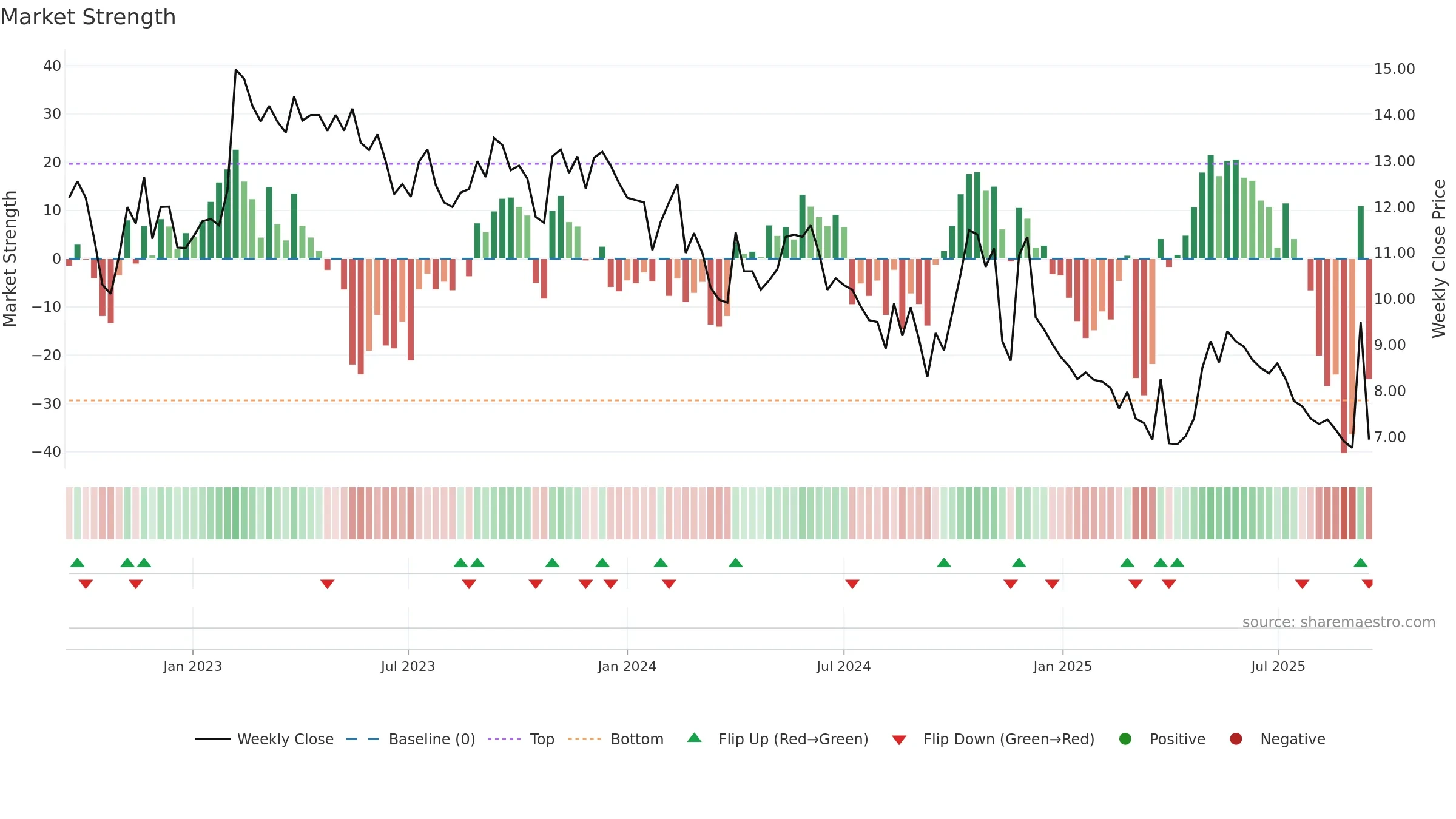Click the green Flip Up legend triangle
This screenshot has width=1456, height=819.
(695, 738)
